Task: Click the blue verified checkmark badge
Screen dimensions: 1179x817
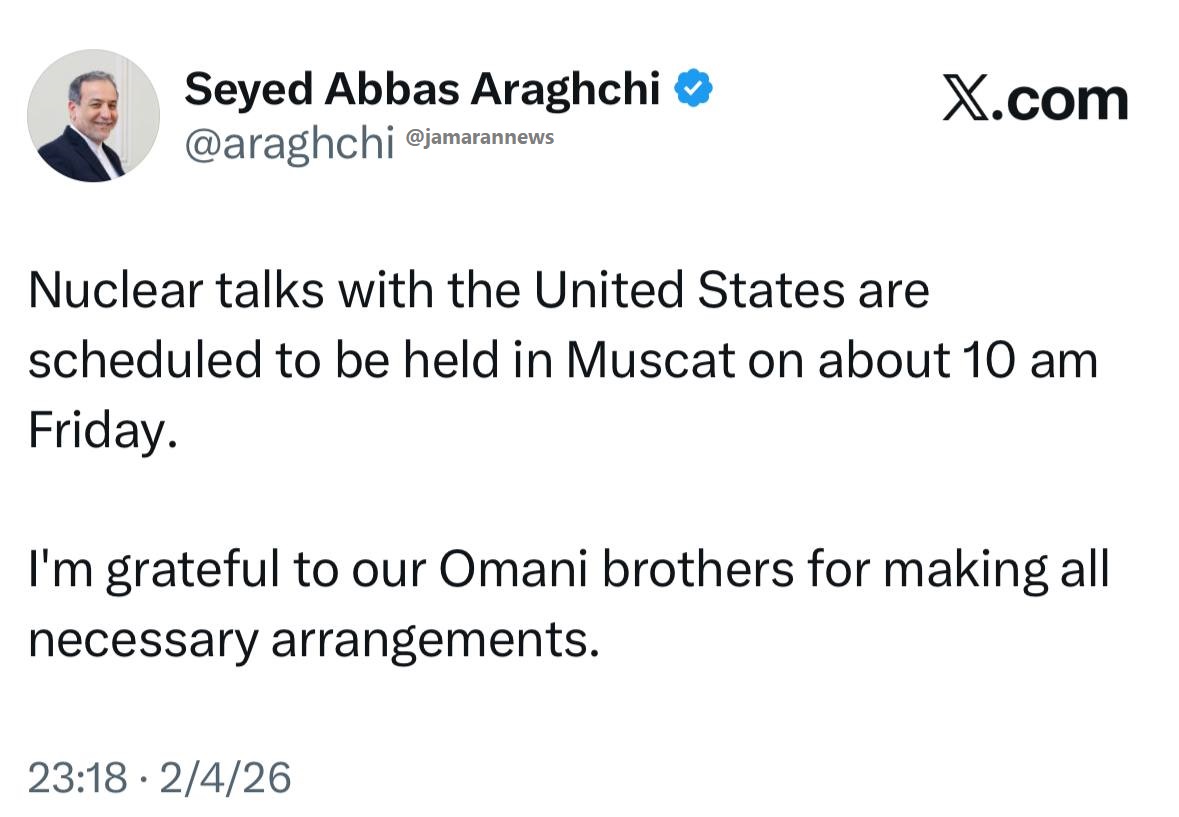Action: pos(693,90)
